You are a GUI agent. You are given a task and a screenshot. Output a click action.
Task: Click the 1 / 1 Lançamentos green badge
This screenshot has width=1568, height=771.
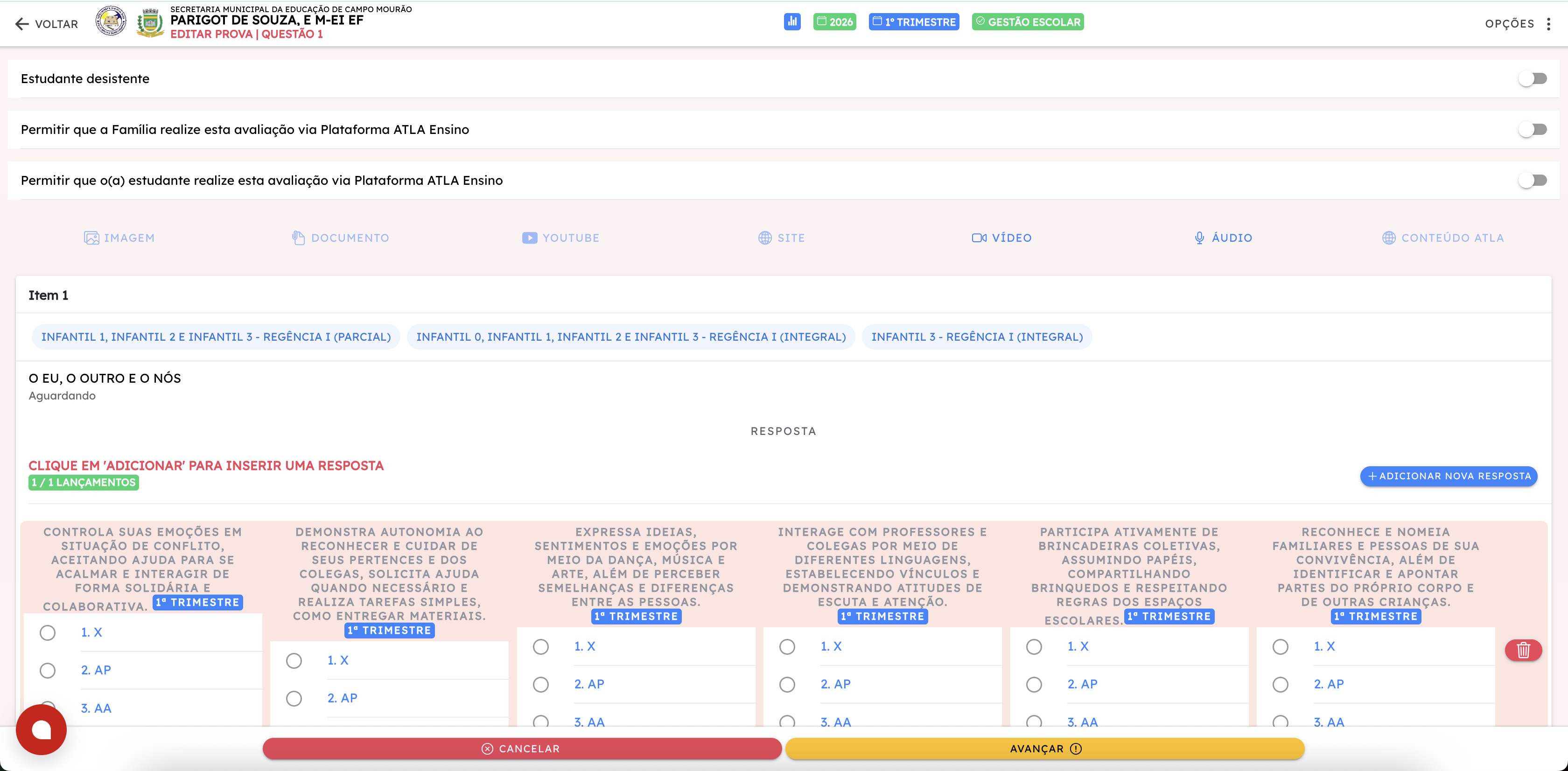pyautogui.click(x=84, y=483)
